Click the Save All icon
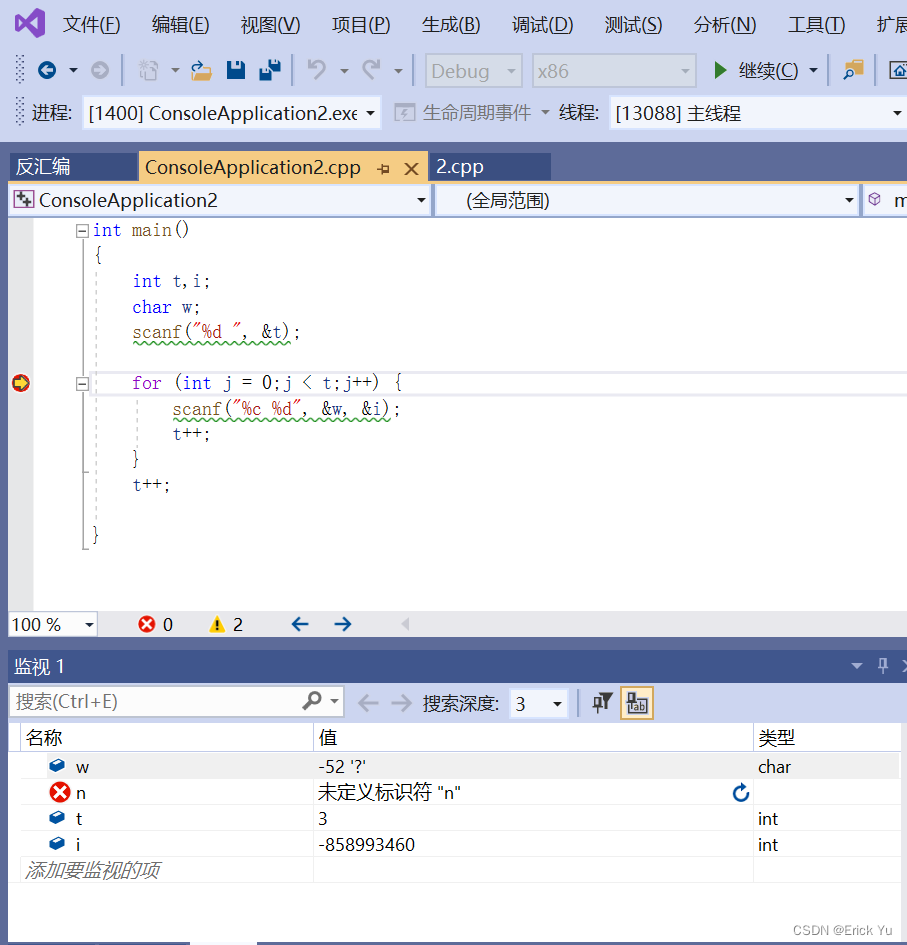The image size is (907, 945). (x=270, y=71)
